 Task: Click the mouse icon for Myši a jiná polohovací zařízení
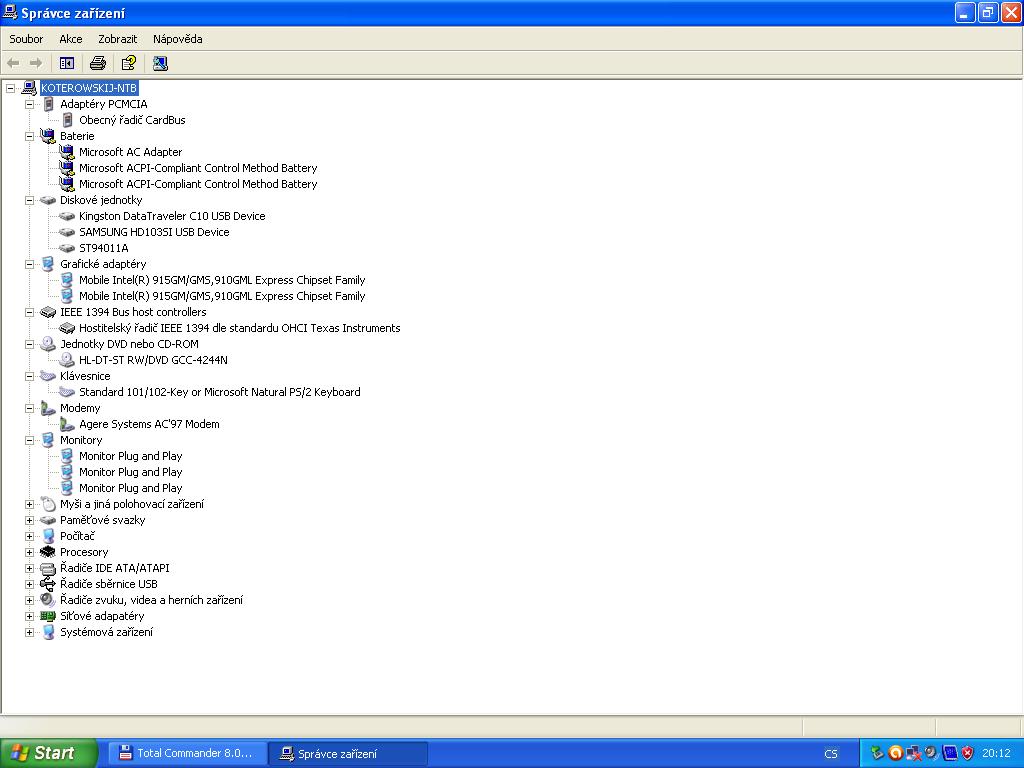click(x=48, y=504)
